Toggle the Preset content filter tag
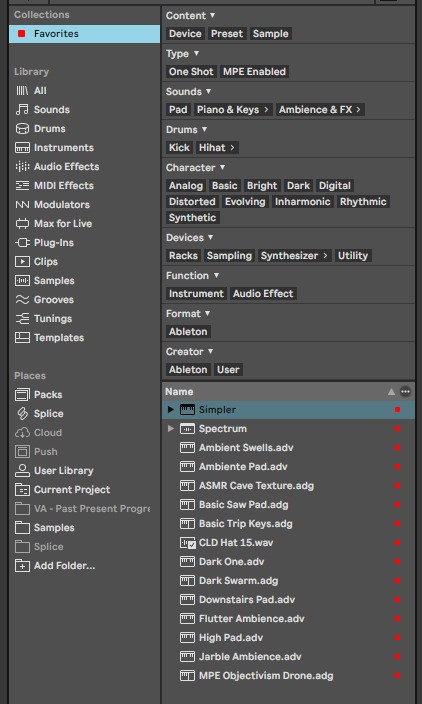This screenshot has height=704, width=422. (x=227, y=34)
